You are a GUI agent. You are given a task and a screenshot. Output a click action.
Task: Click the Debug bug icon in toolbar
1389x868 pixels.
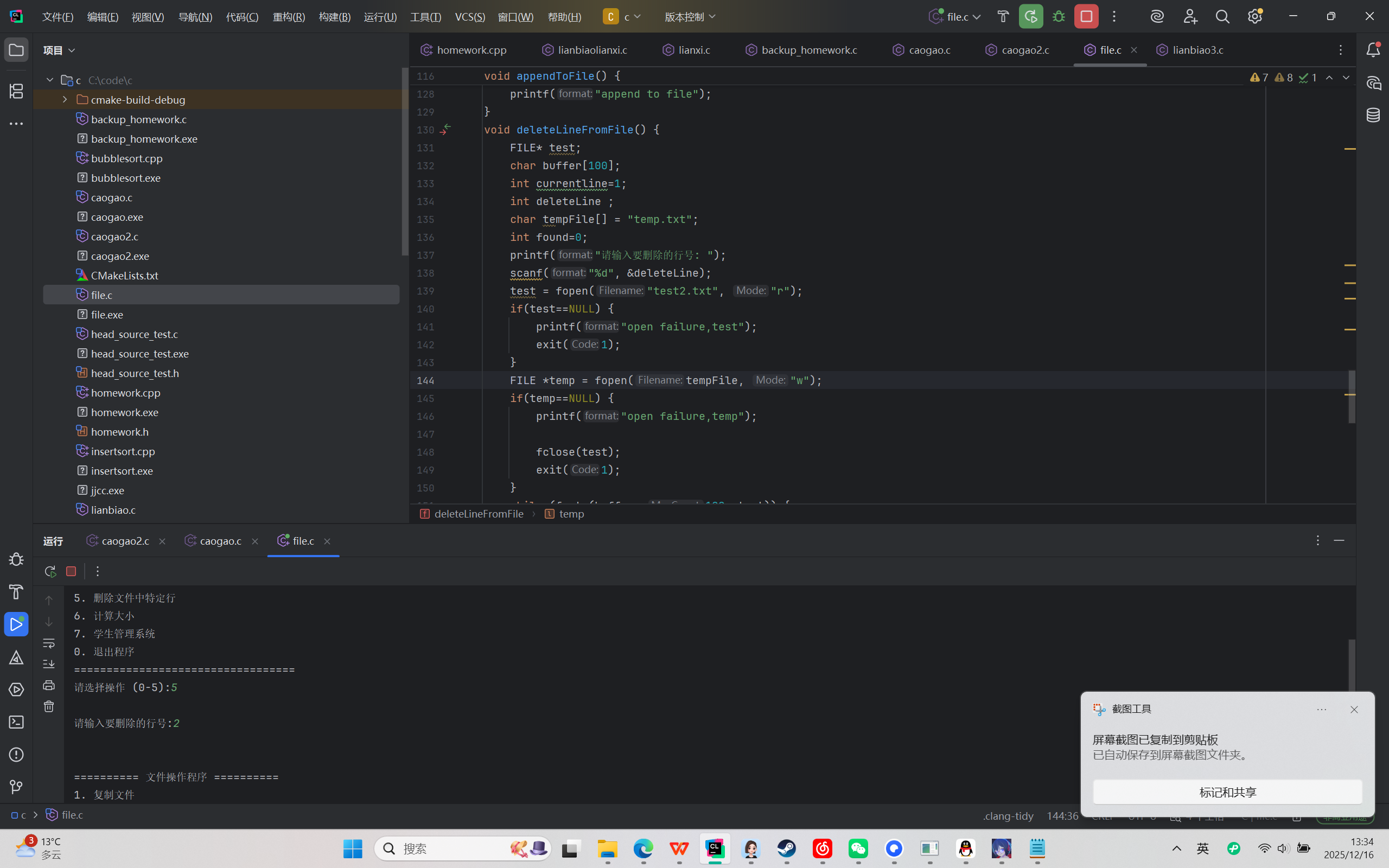[x=1059, y=17]
